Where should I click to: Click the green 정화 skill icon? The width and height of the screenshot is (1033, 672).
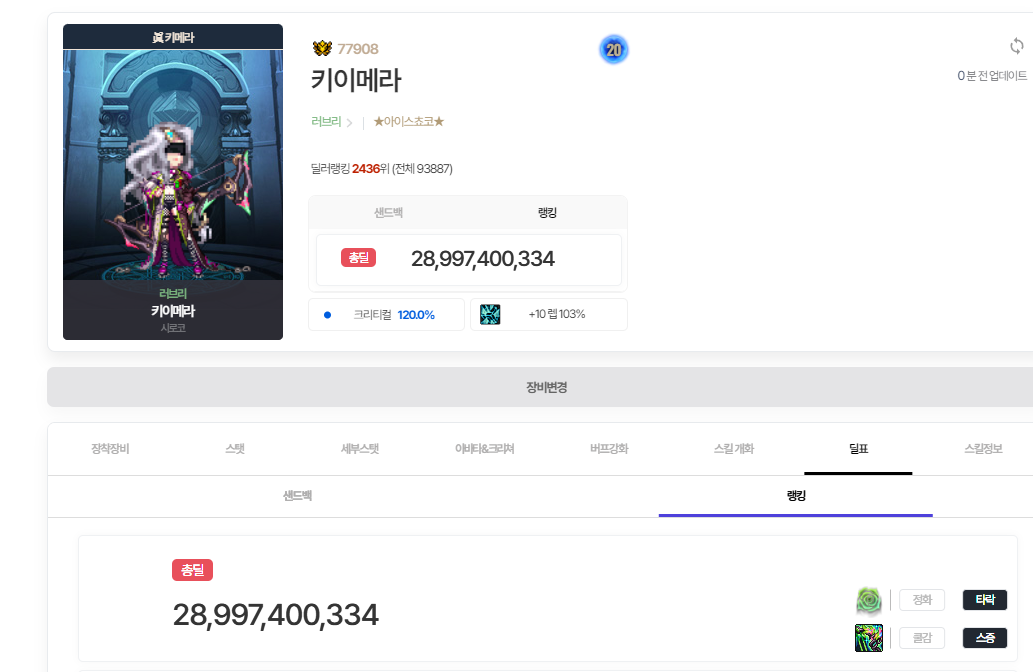pos(868,600)
